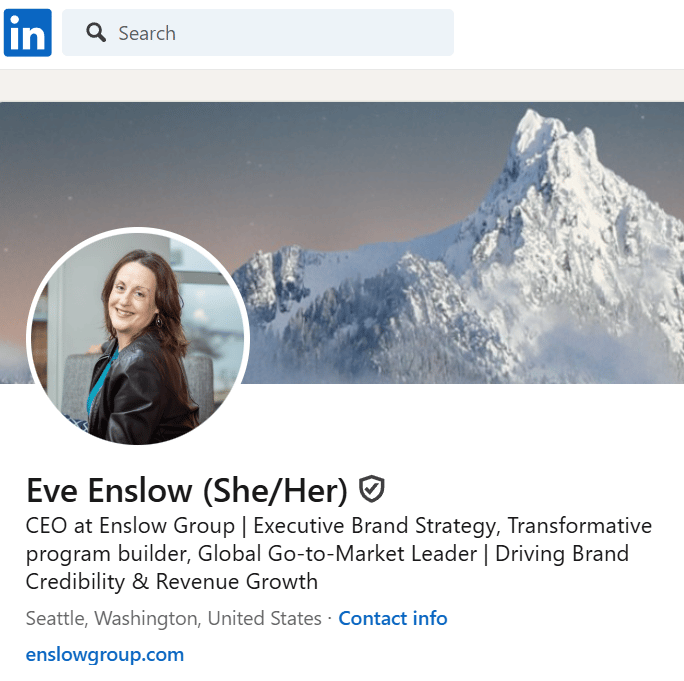Click the Driving Brand headline phrase
The height and width of the screenshot is (681, 684).
(562, 554)
